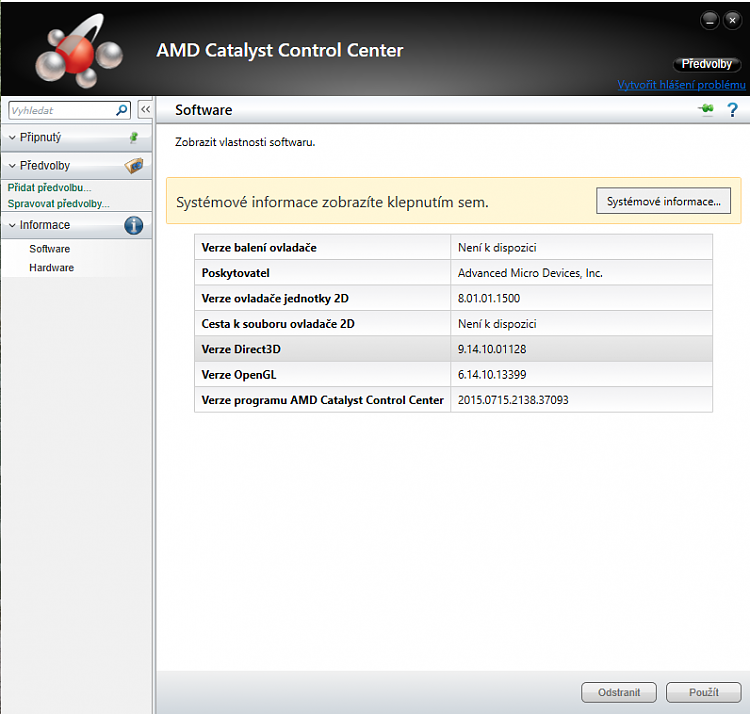The image size is (750, 714).
Task: Select Hardware in the Informace tree
Action: point(52,267)
